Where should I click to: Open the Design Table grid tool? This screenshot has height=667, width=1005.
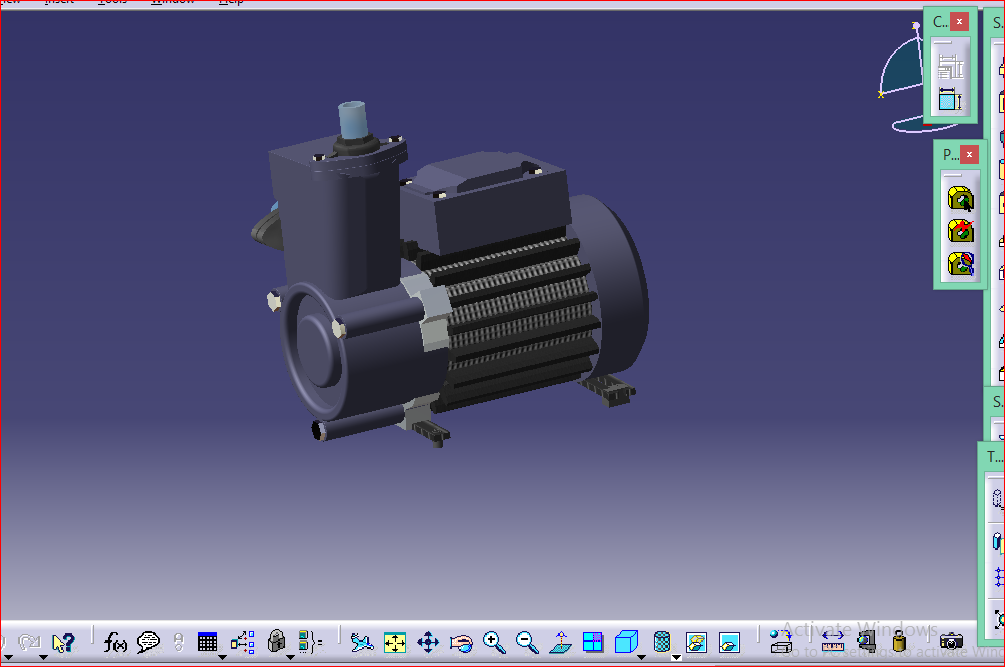[208, 642]
